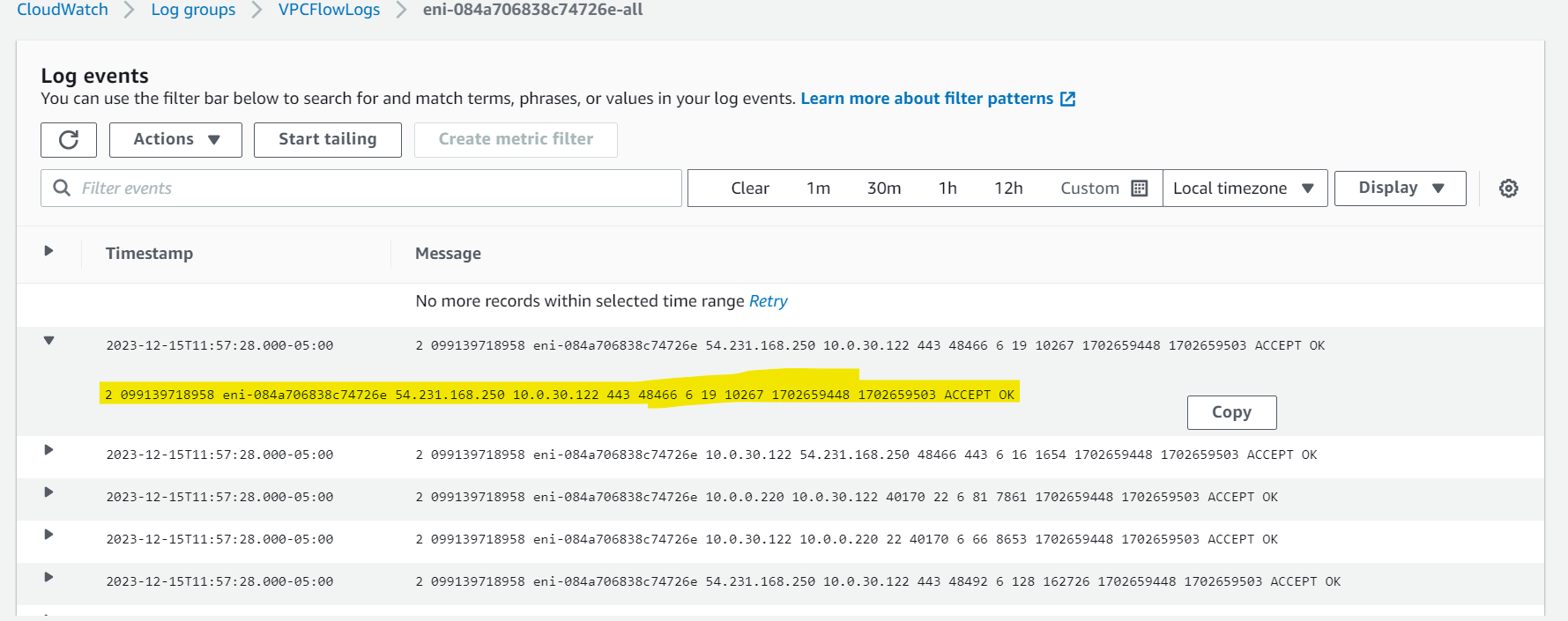
Task: Go to CloudWatch breadcrumb
Action: pos(63,10)
